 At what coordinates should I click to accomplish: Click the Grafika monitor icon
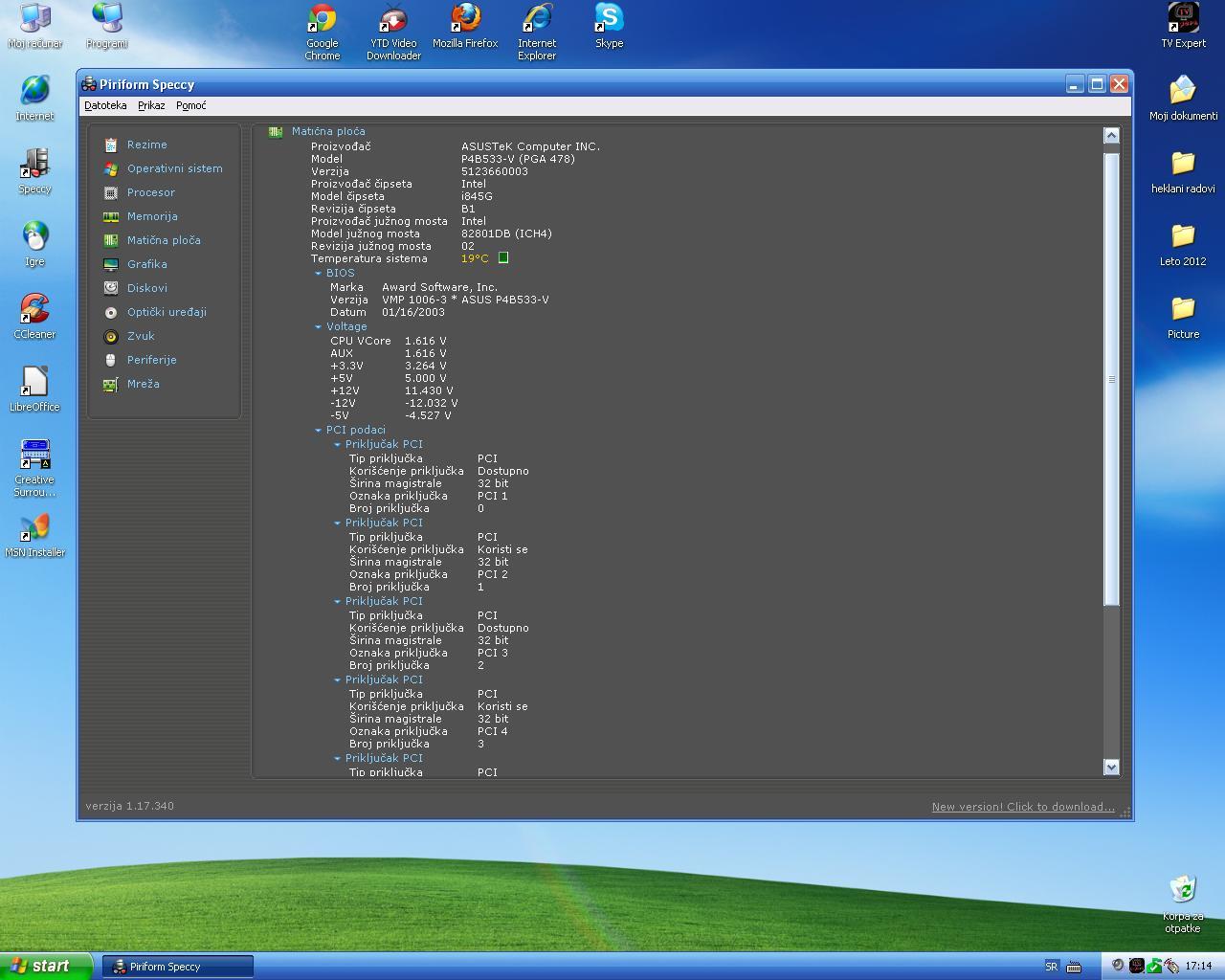(x=111, y=264)
